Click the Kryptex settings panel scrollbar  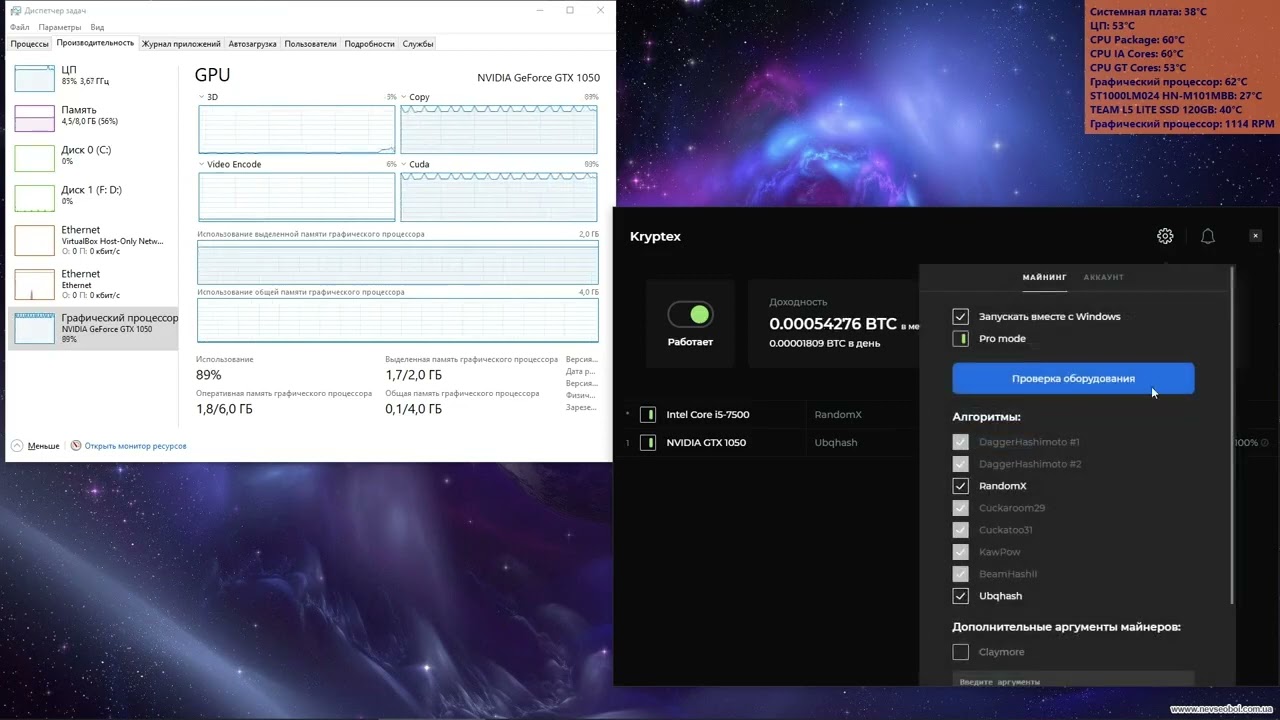1232,435
